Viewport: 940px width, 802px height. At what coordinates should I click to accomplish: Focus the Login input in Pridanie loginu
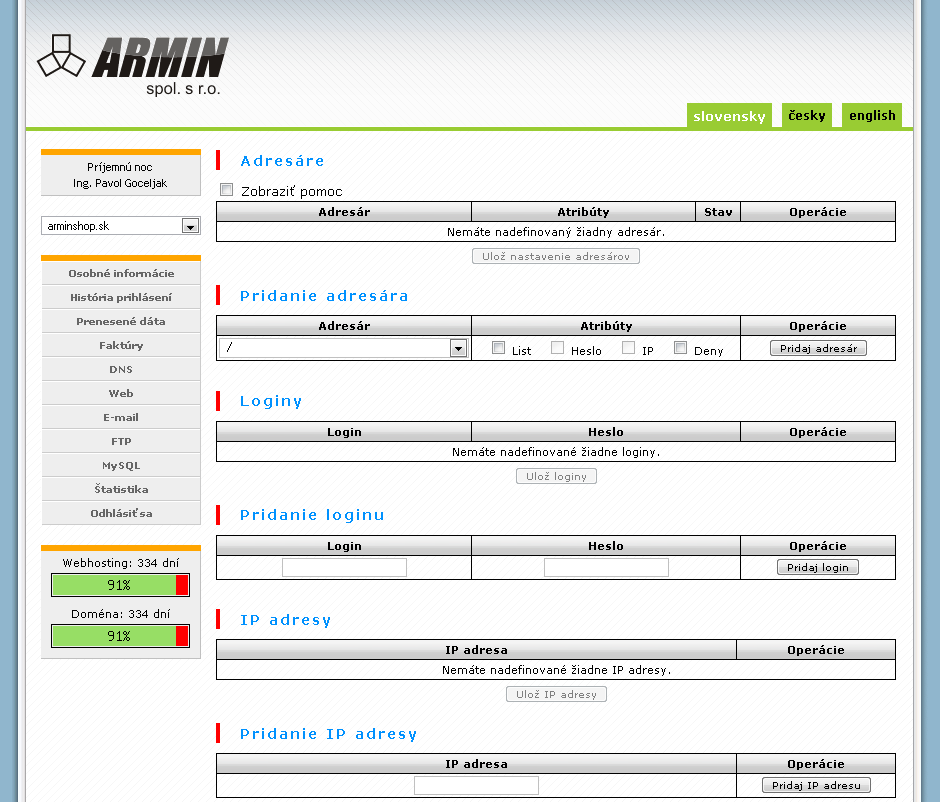point(344,567)
